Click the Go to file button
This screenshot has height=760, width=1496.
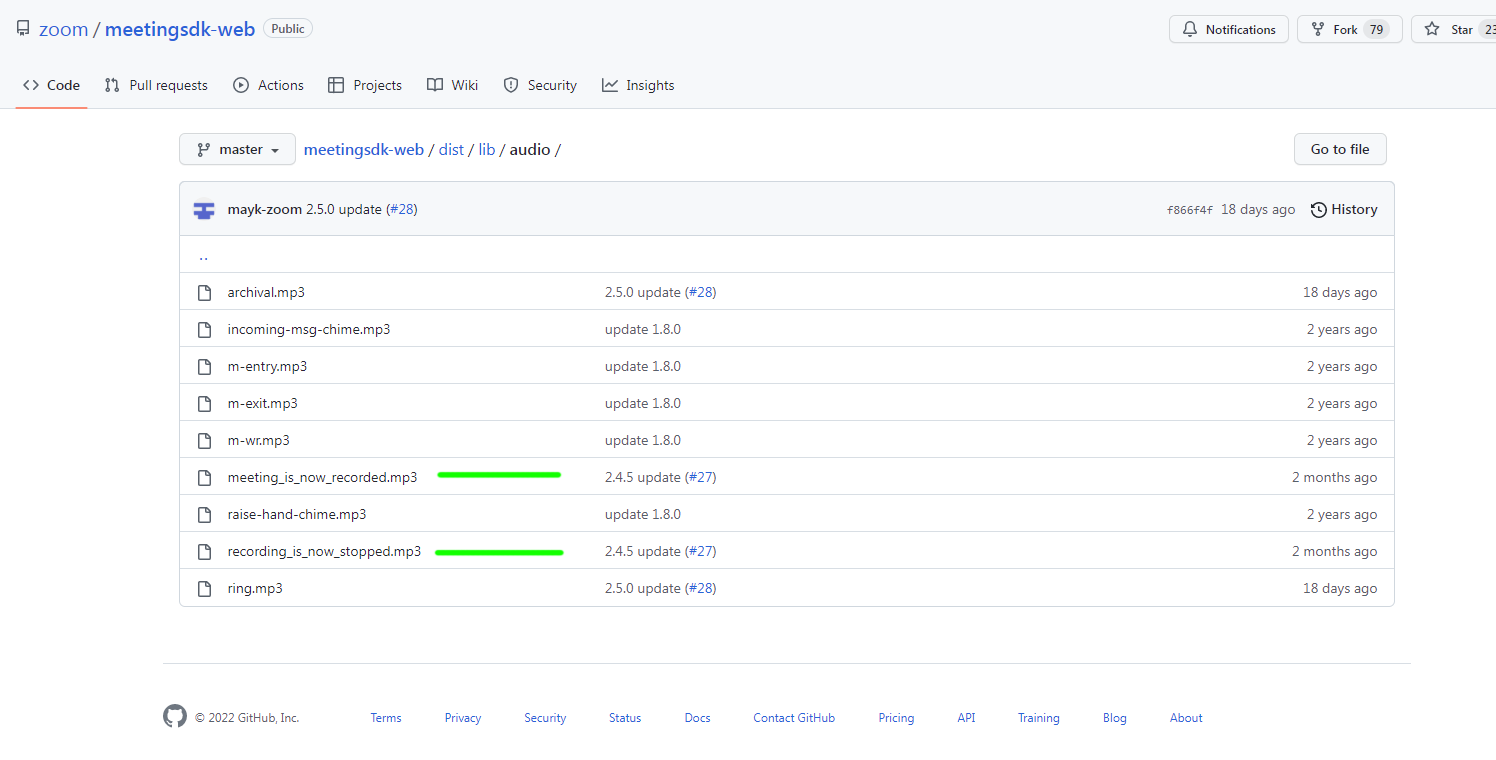1340,149
